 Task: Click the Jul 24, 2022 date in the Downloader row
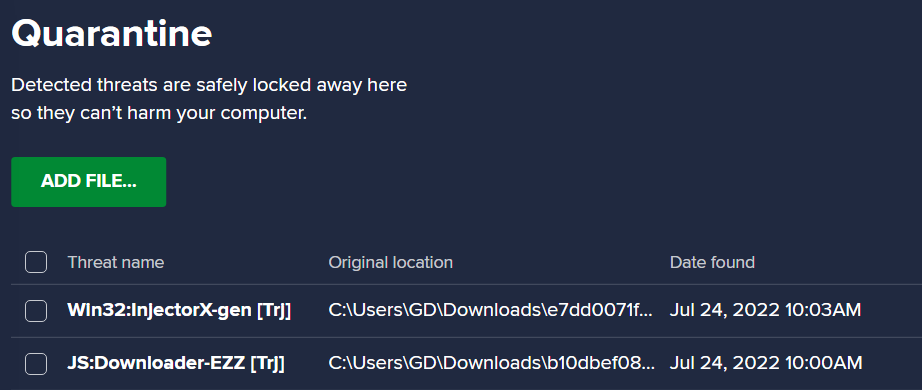click(x=724, y=363)
